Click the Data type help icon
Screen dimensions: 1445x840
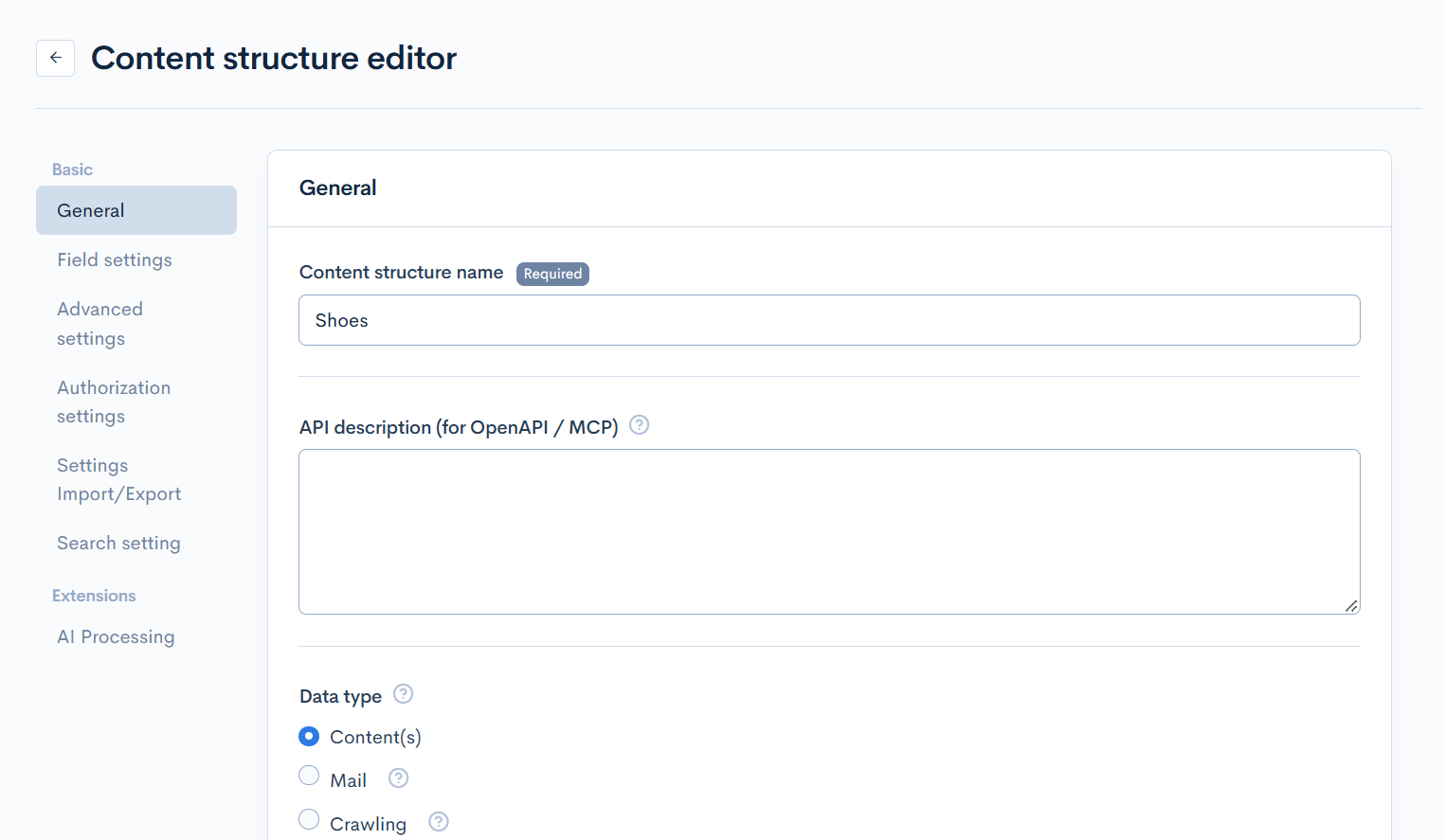click(404, 694)
